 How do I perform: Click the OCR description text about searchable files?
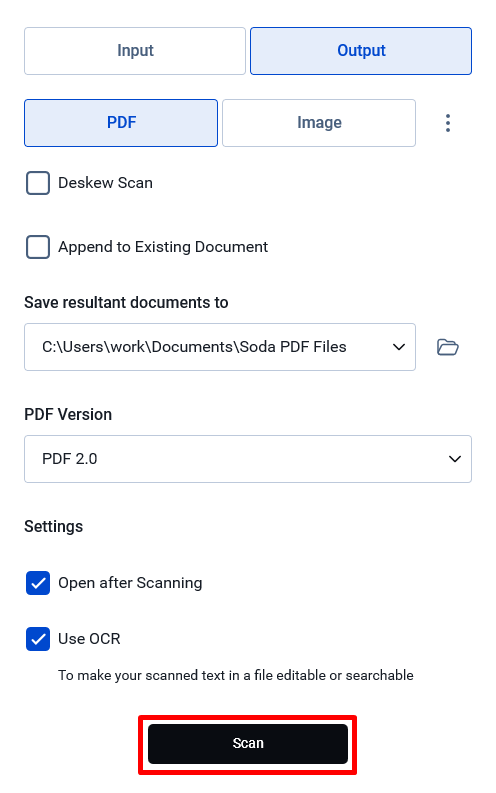(236, 675)
